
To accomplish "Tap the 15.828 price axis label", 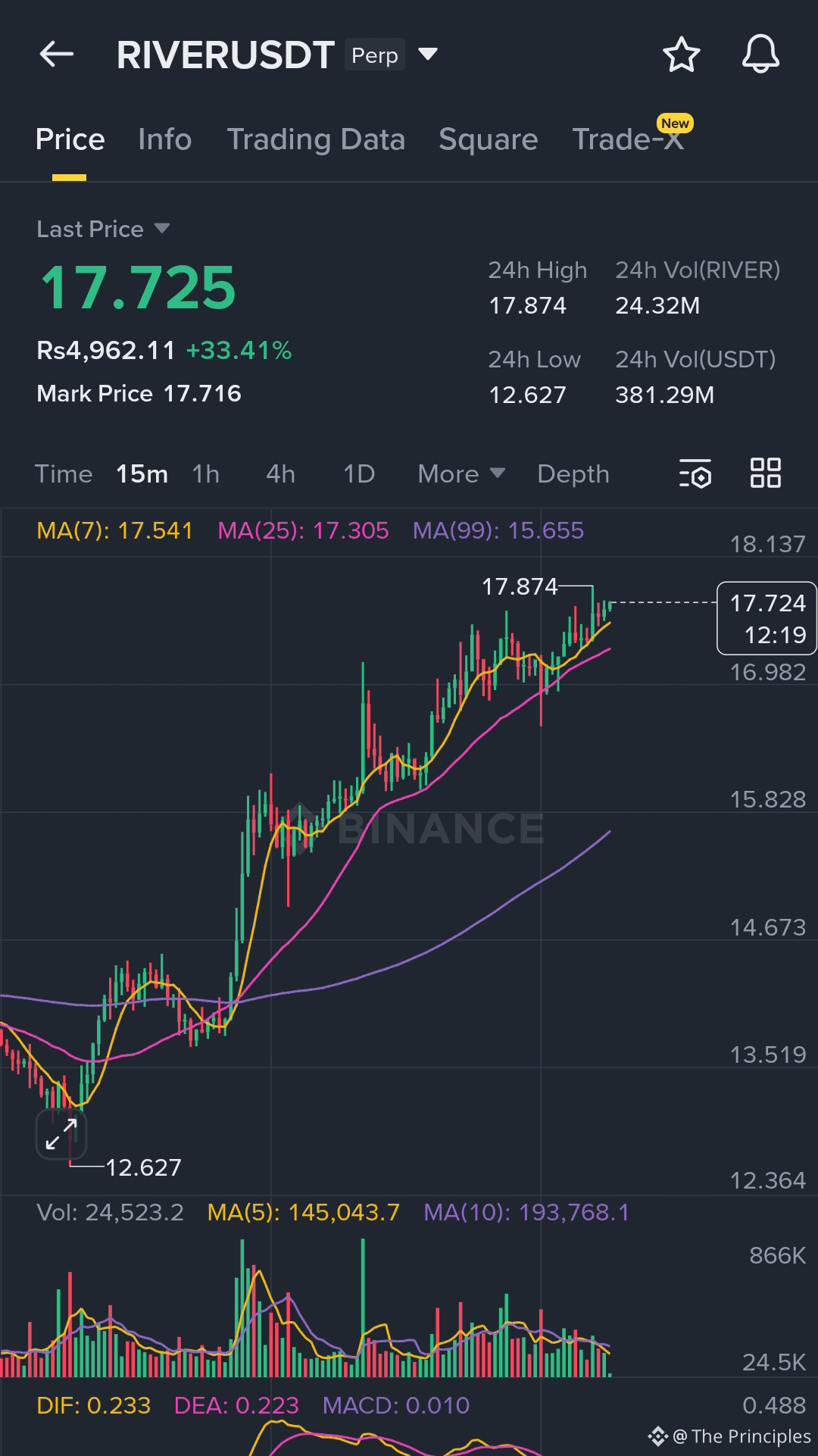I will (x=767, y=799).
